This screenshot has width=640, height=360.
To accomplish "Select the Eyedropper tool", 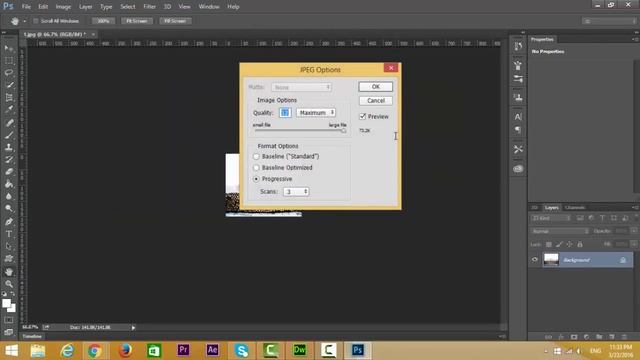I will pos(9,110).
